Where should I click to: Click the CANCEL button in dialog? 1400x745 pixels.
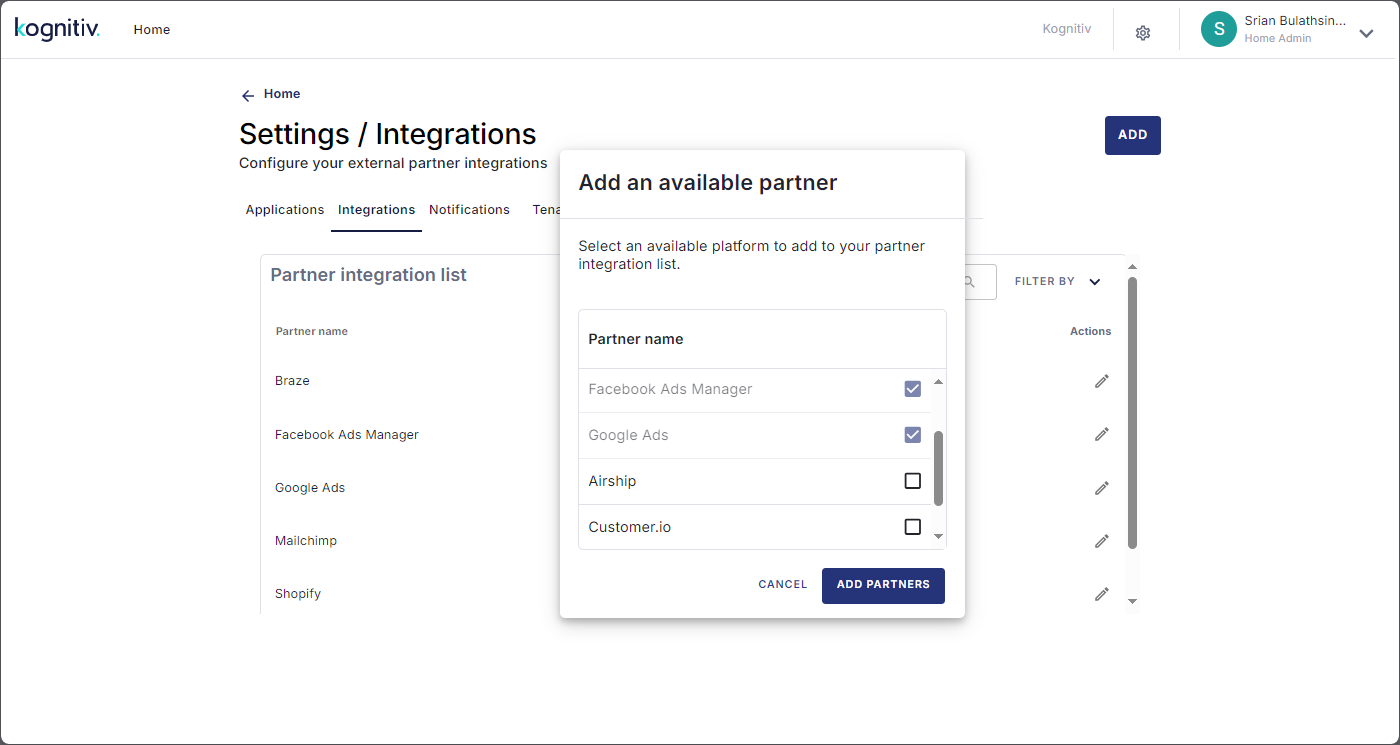pos(782,585)
